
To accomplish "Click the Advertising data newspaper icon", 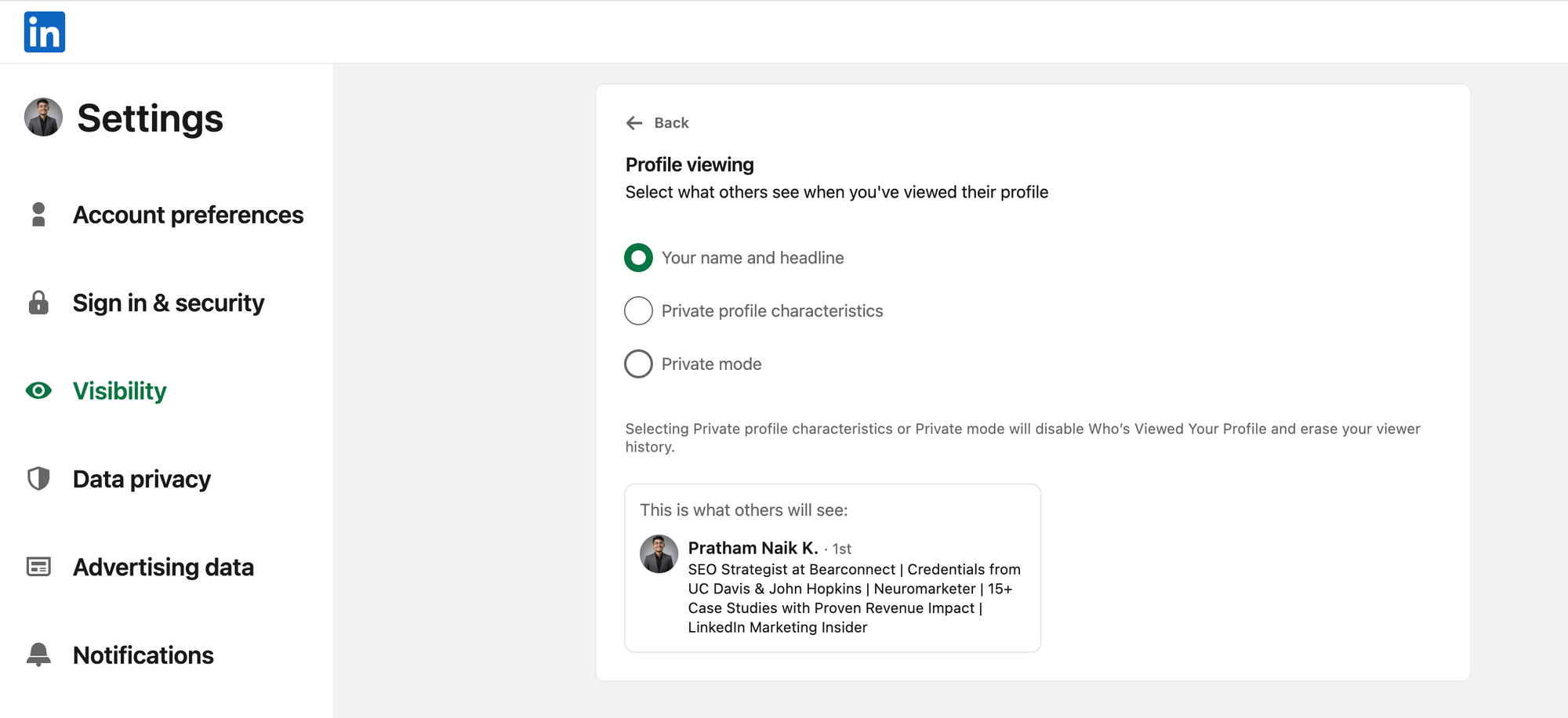I will pyautogui.click(x=38, y=567).
